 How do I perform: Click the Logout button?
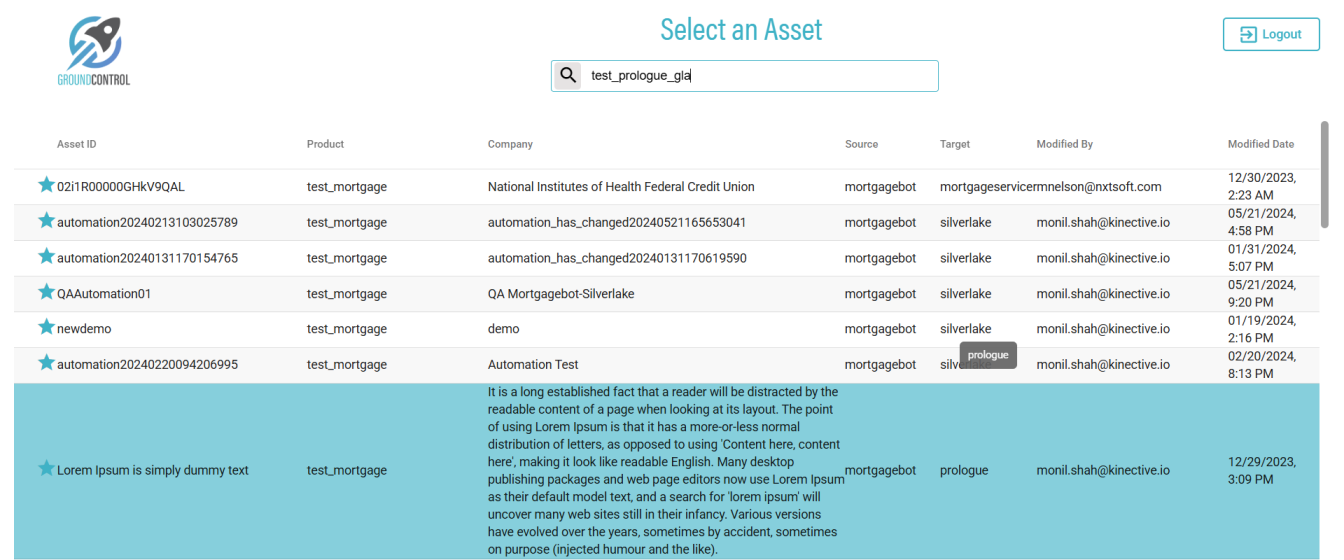(1271, 34)
